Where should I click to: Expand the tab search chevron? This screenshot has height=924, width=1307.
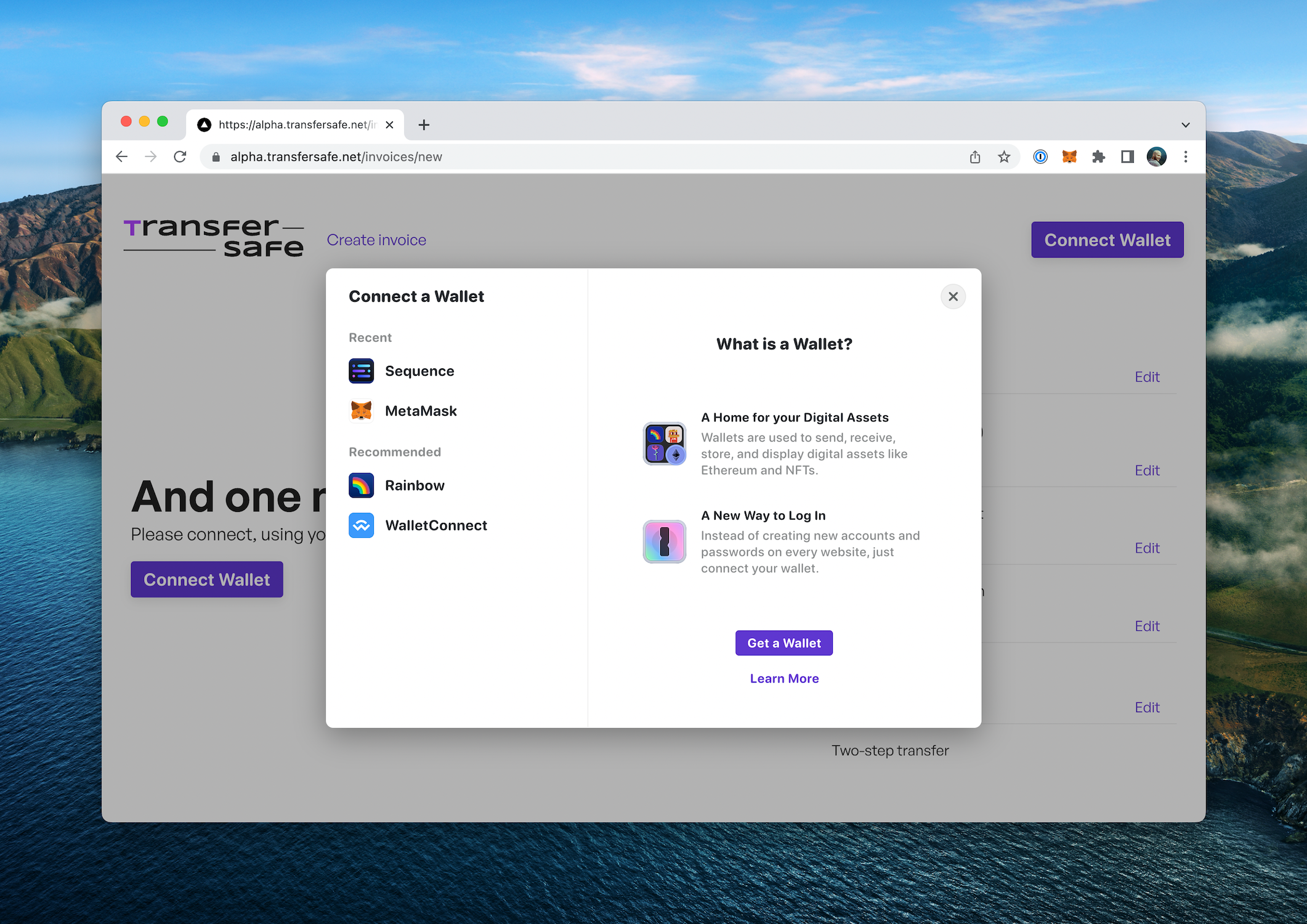[1185, 125]
